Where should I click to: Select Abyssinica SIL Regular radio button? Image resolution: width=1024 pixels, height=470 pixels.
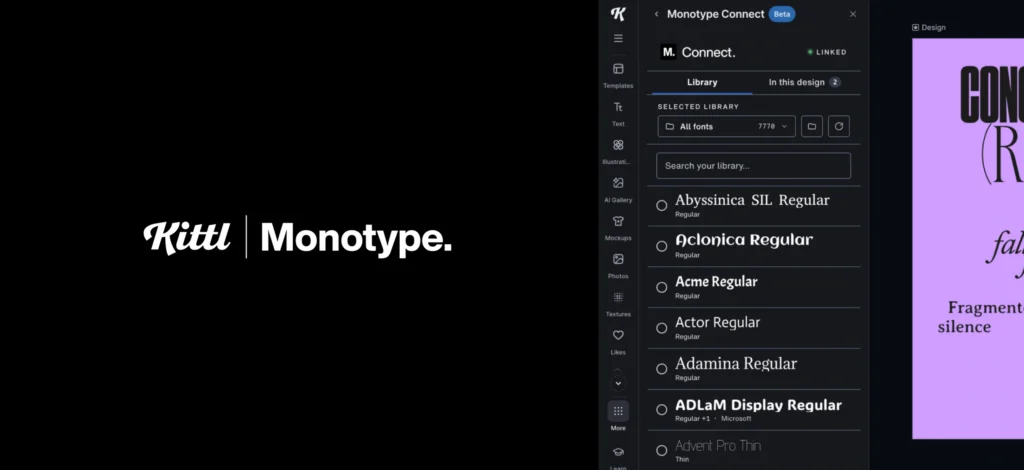662,206
